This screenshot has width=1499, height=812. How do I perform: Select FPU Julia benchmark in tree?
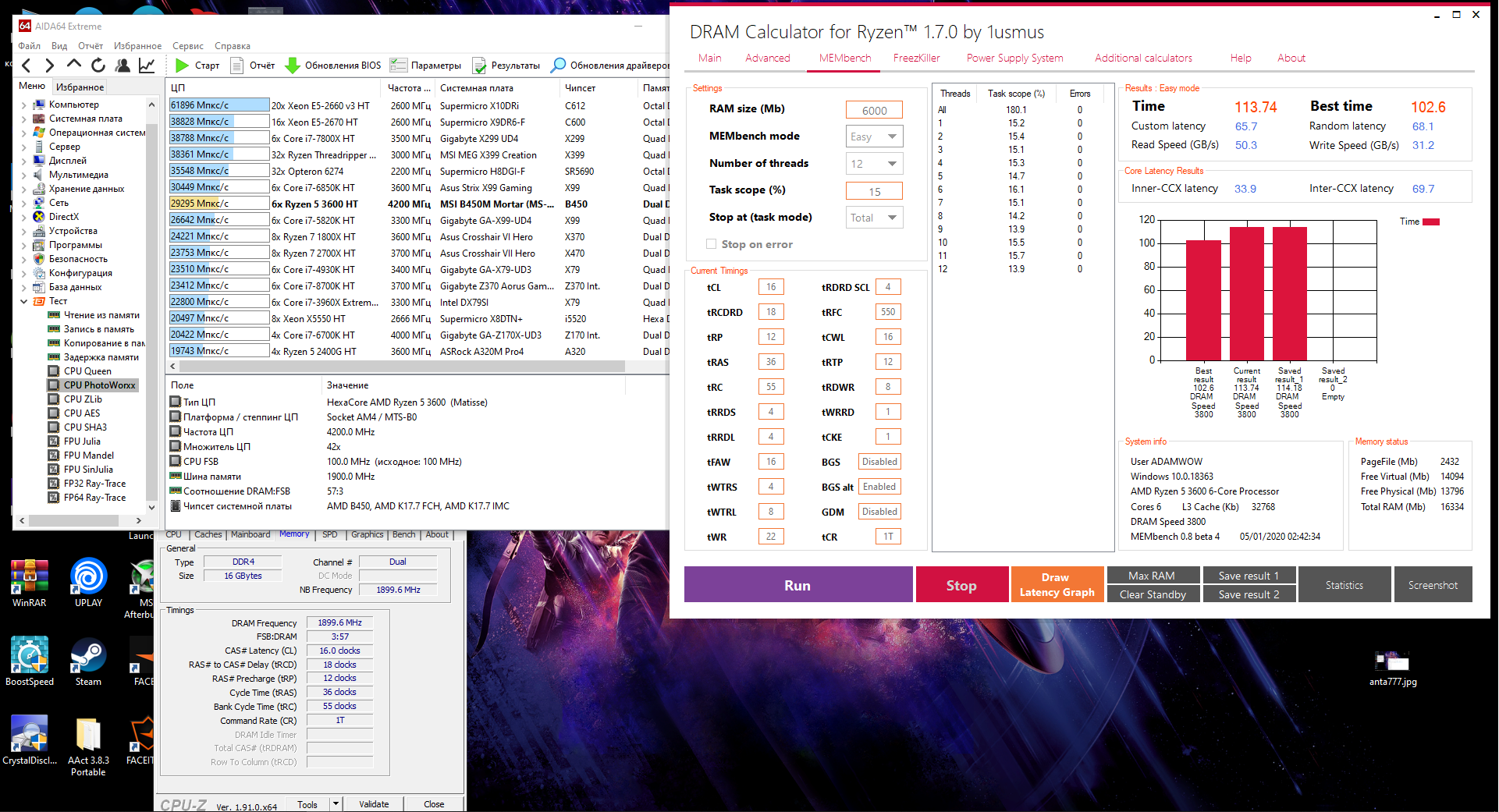82,441
